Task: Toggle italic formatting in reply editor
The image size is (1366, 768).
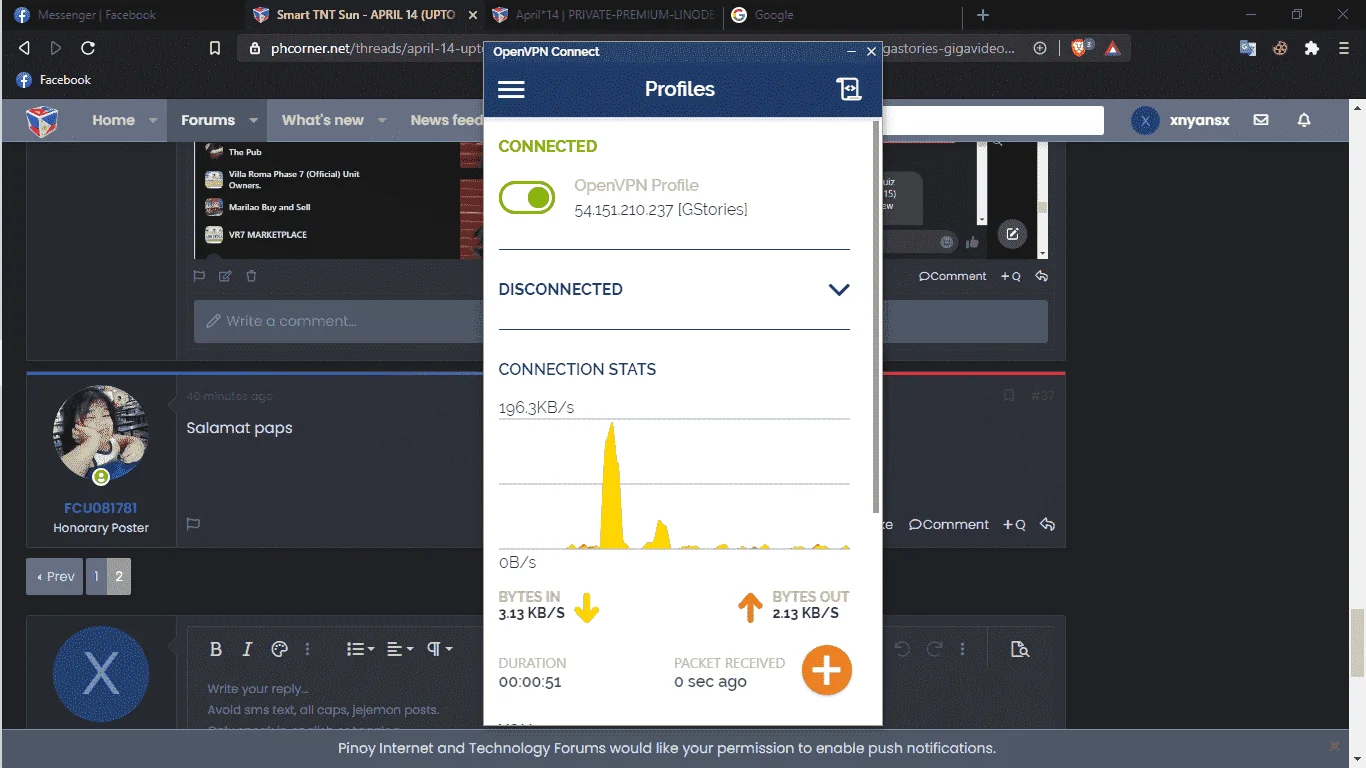Action: pyautogui.click(x=248, y=649)
